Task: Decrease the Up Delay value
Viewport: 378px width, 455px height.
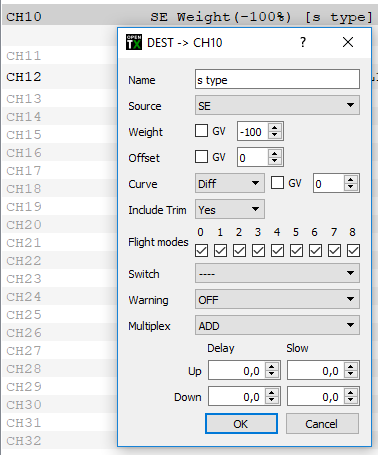Action: pos(272,374)
